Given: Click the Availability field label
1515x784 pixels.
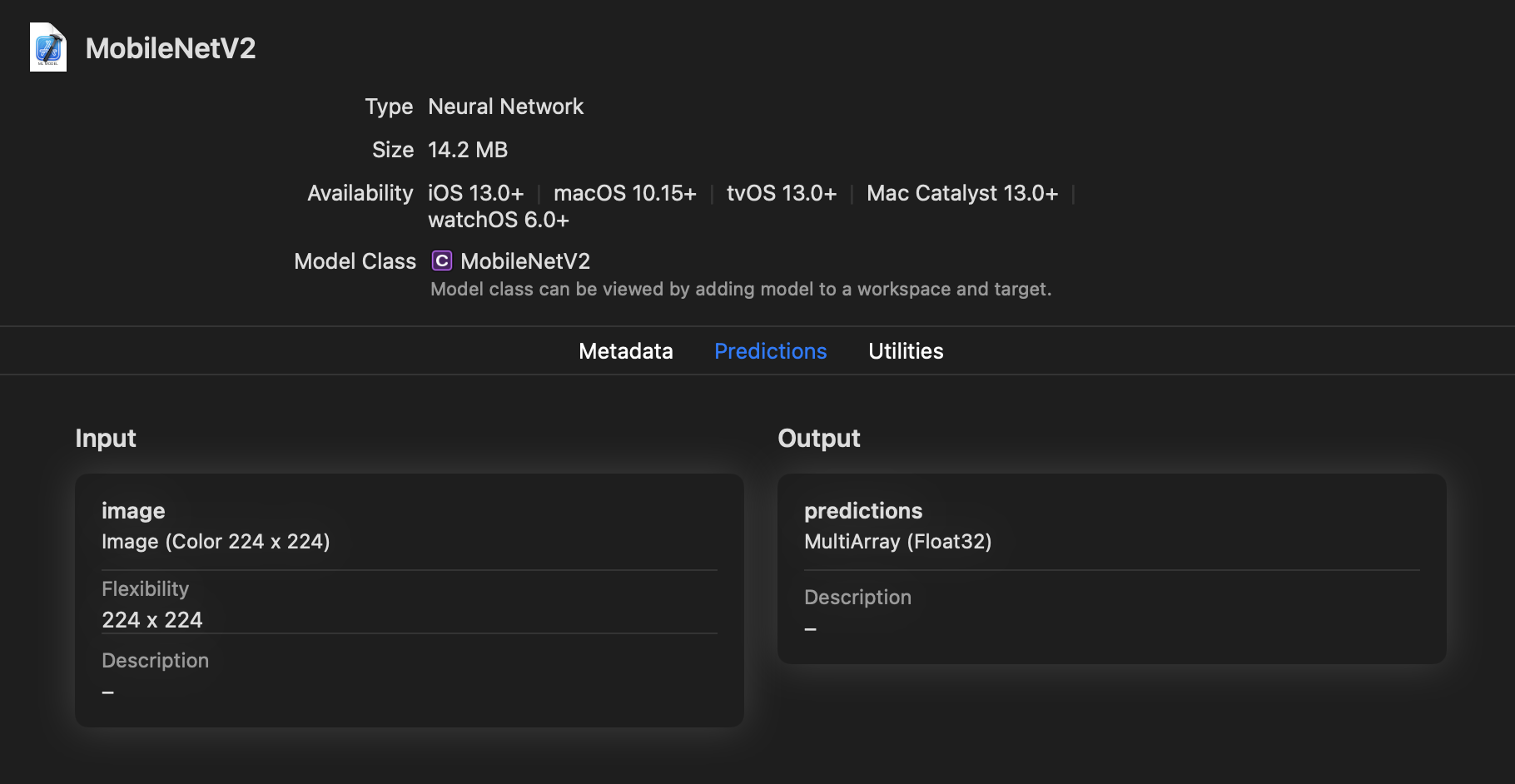Looking at the screenshot, I should (360, 193).
